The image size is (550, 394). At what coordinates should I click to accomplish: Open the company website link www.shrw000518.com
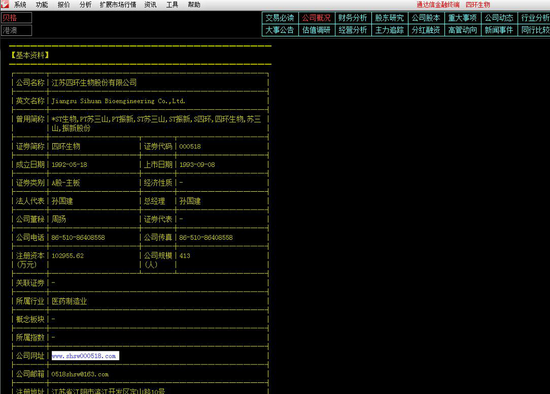pos(85,356)
